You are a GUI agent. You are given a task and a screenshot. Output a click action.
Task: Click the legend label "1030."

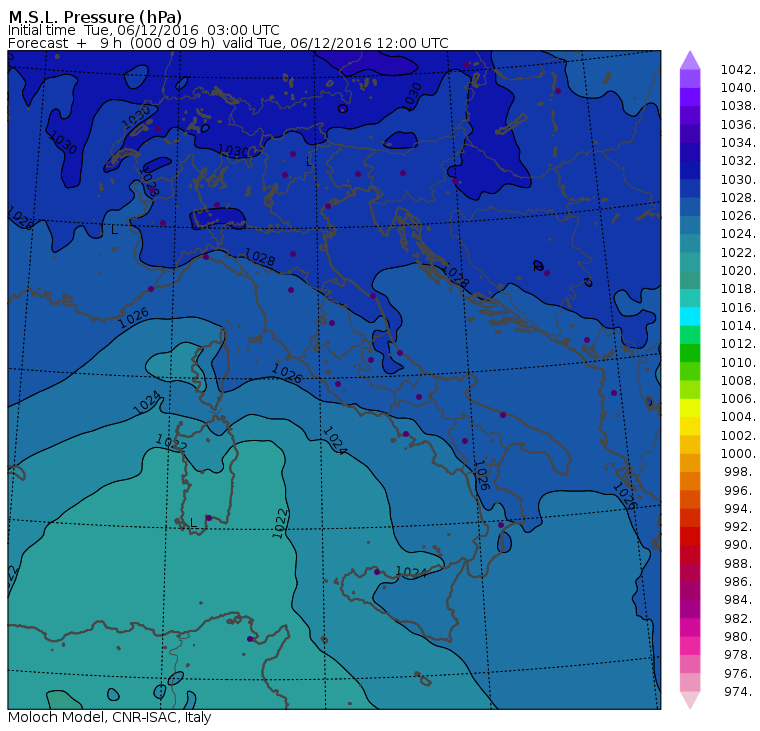(x=738, y=179)
